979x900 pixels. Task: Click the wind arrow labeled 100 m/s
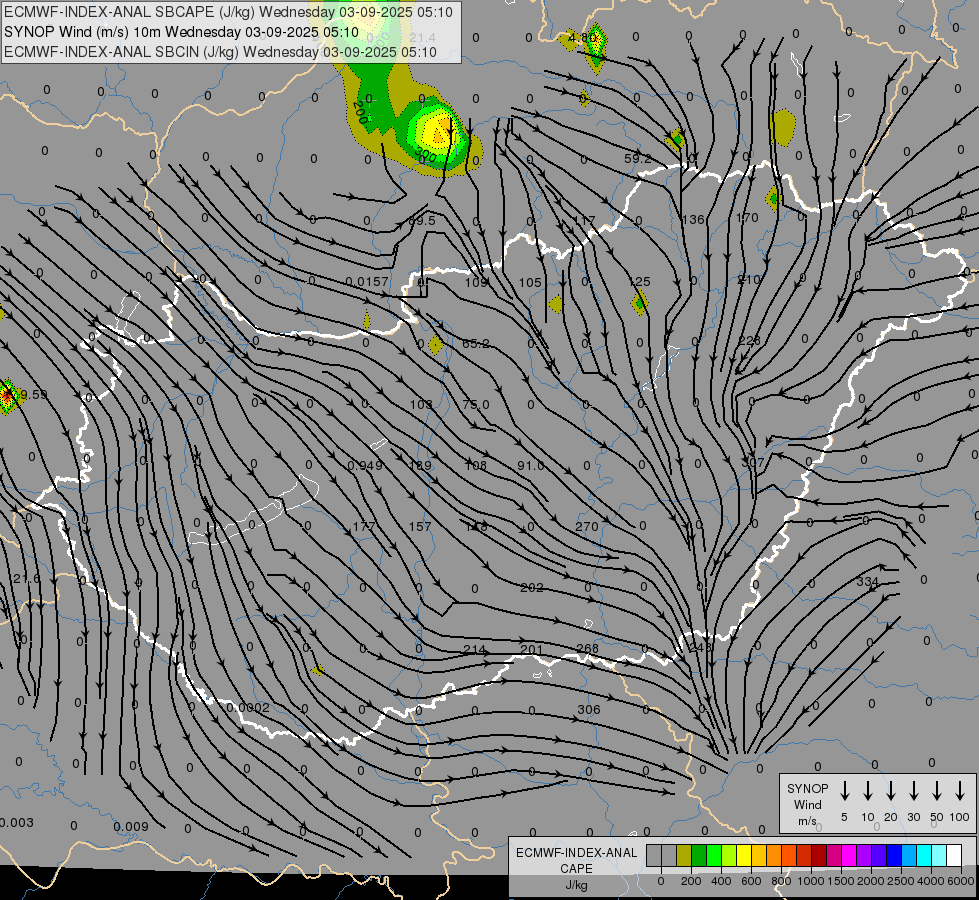click(x=960, y=791)
